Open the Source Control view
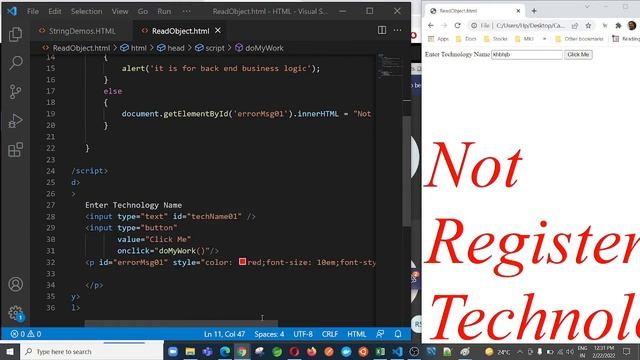 click(x=16, y=92)
